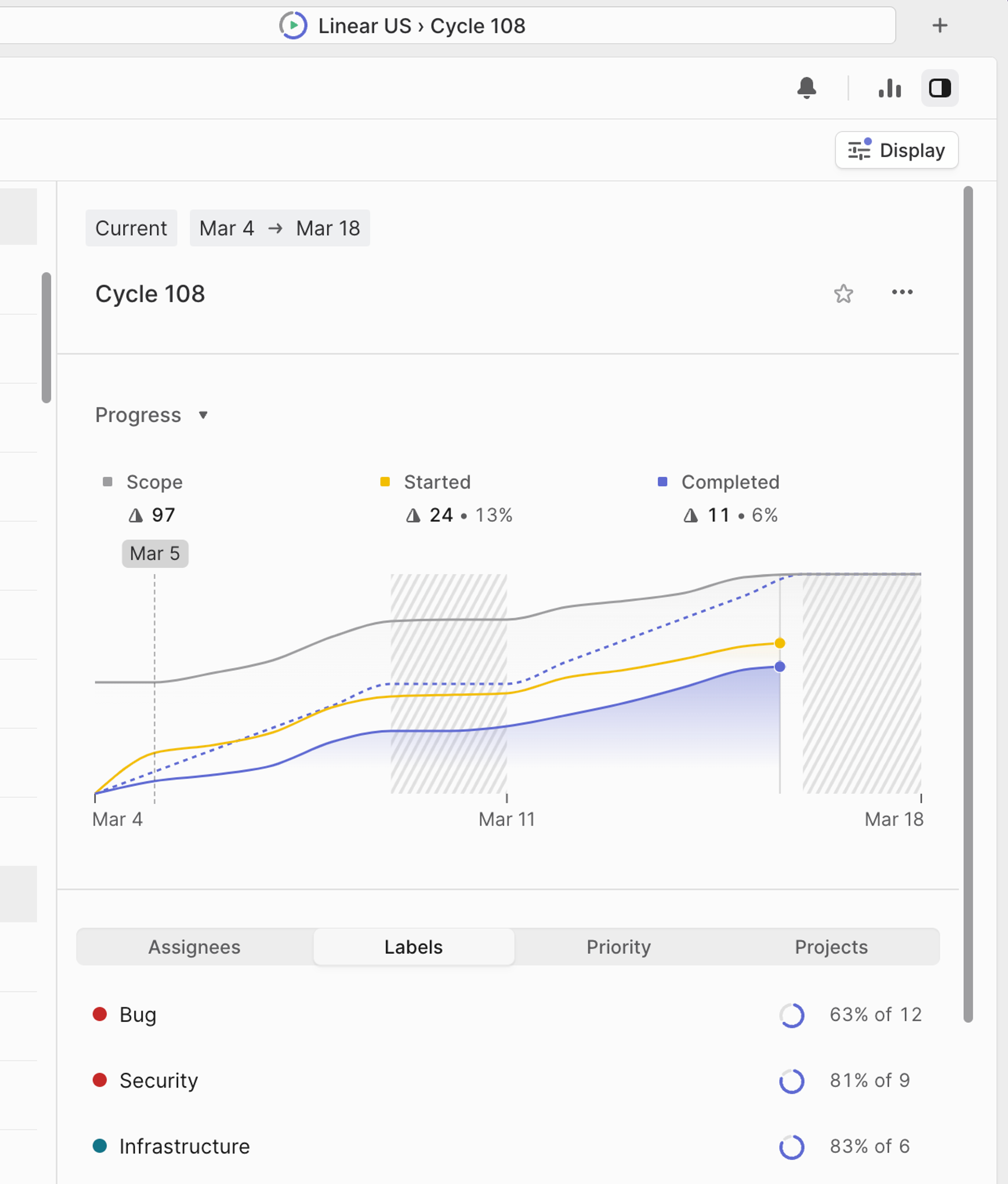Click the Infrastructure label teal color dot
Viewport: 1008px width, 1184px height.
click(x=100, y=1146)
